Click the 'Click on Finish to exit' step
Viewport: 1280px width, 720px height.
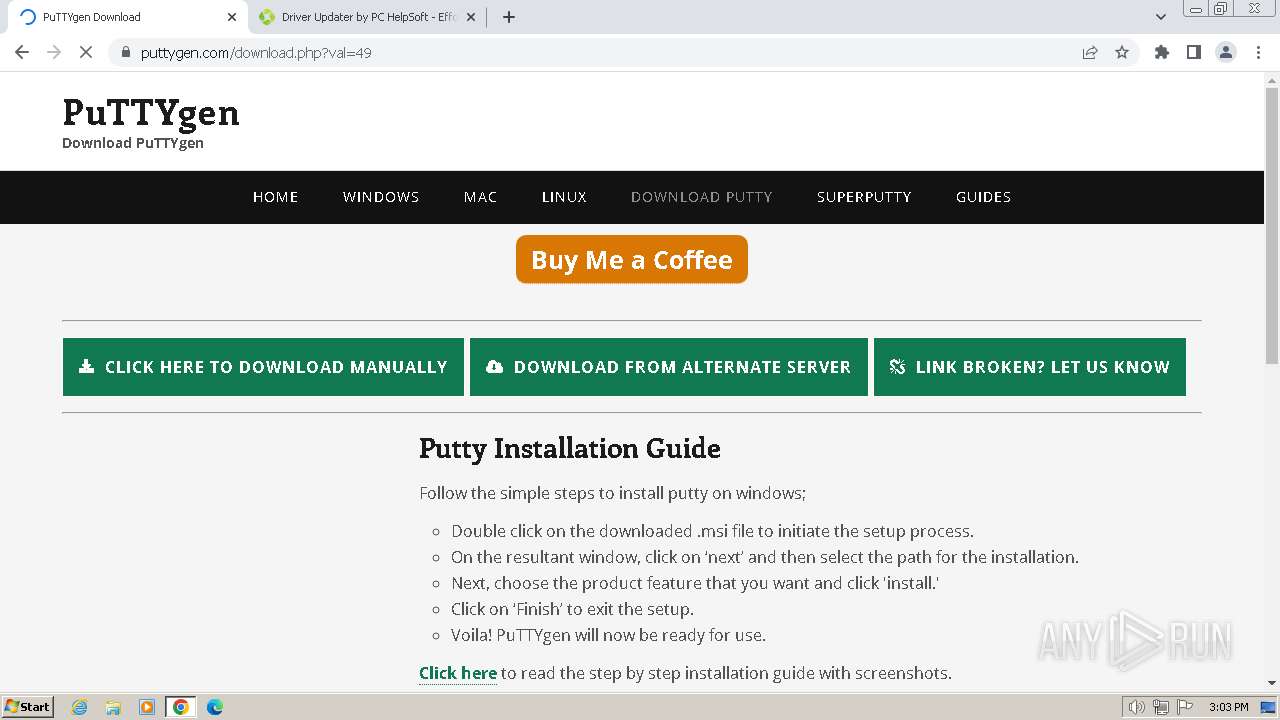coord(572,609)
